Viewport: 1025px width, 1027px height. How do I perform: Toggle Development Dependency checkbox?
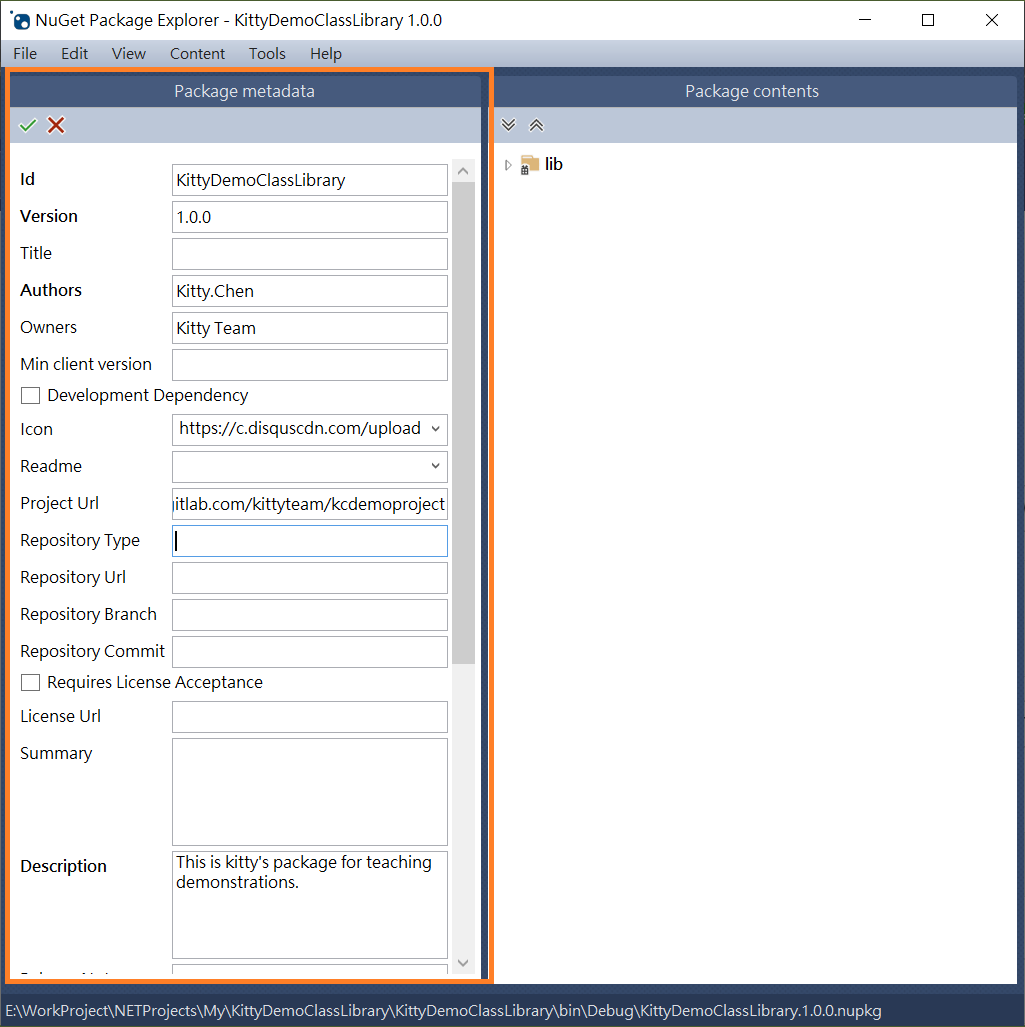(30, 396)
